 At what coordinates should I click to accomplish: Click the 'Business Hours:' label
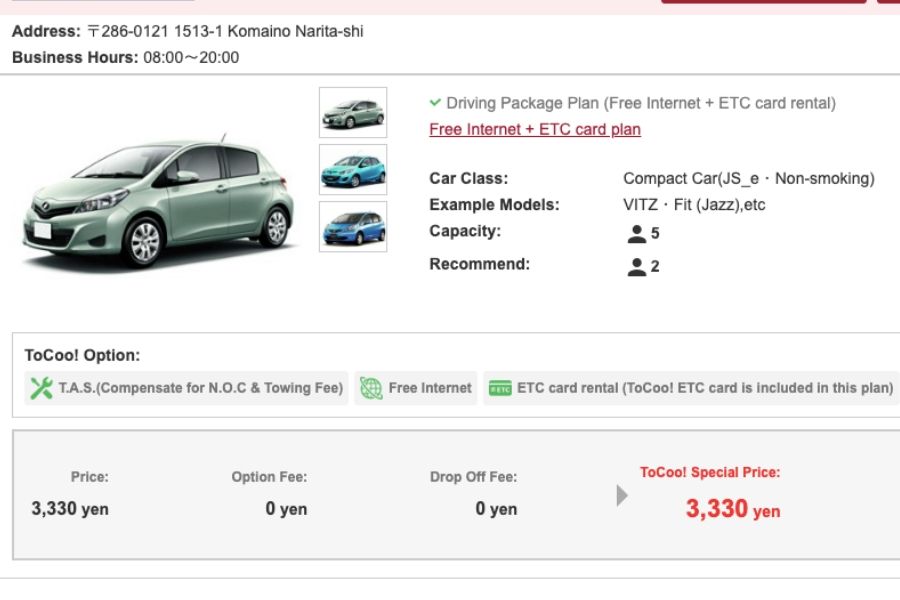(x=75, y=57)
